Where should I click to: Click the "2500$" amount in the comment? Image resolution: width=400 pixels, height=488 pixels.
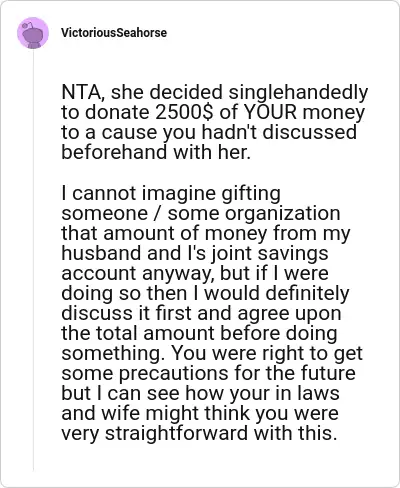(x=184, y=112)
